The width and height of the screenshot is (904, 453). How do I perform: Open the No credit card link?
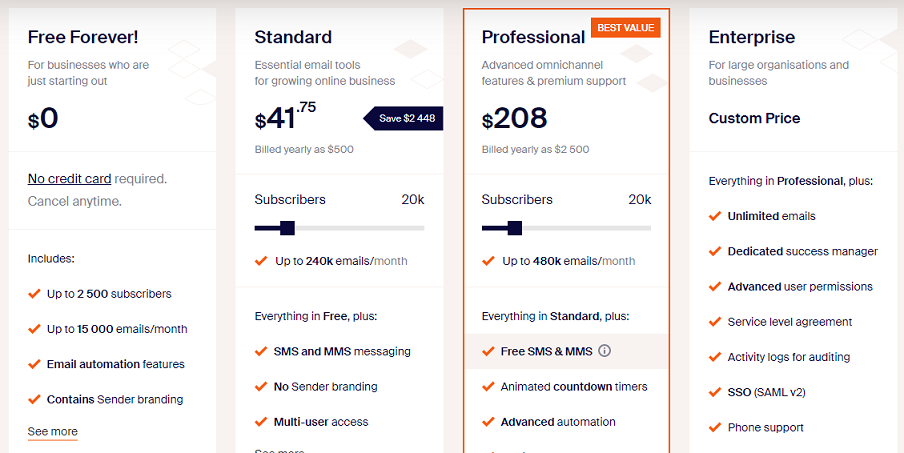[x=69, y=179]
